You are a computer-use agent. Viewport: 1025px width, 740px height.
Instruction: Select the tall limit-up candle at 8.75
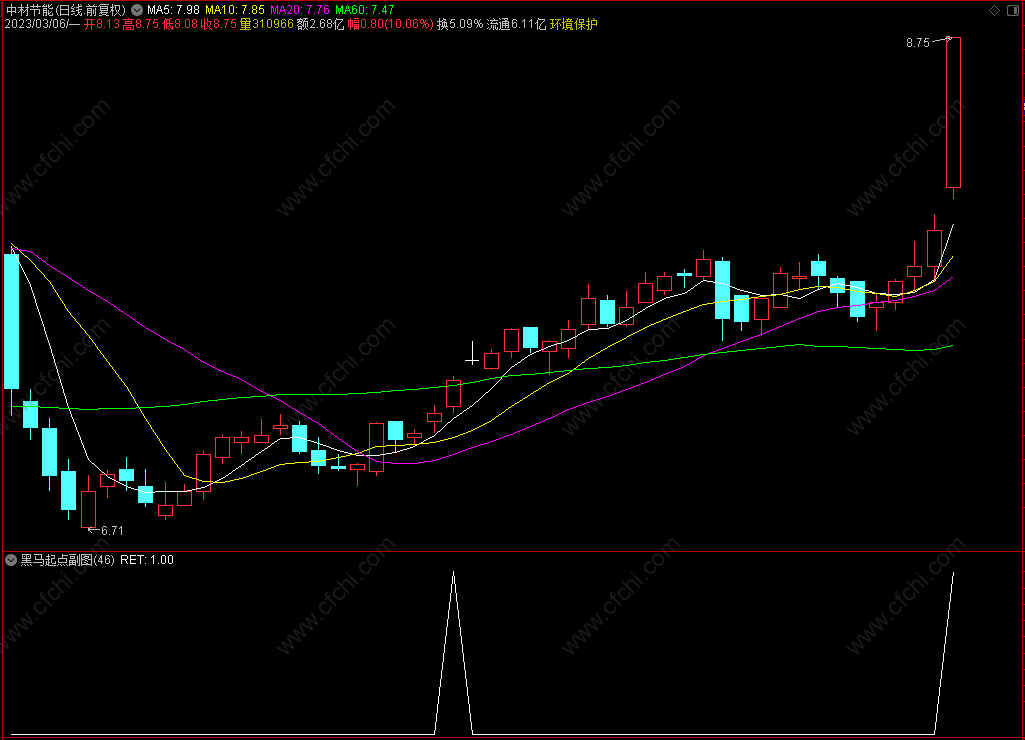point(954,112)
